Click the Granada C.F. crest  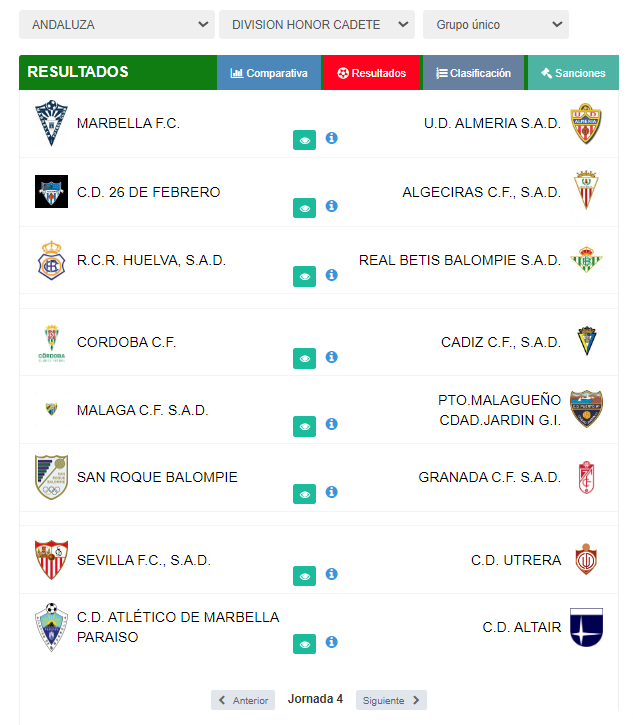586,478
